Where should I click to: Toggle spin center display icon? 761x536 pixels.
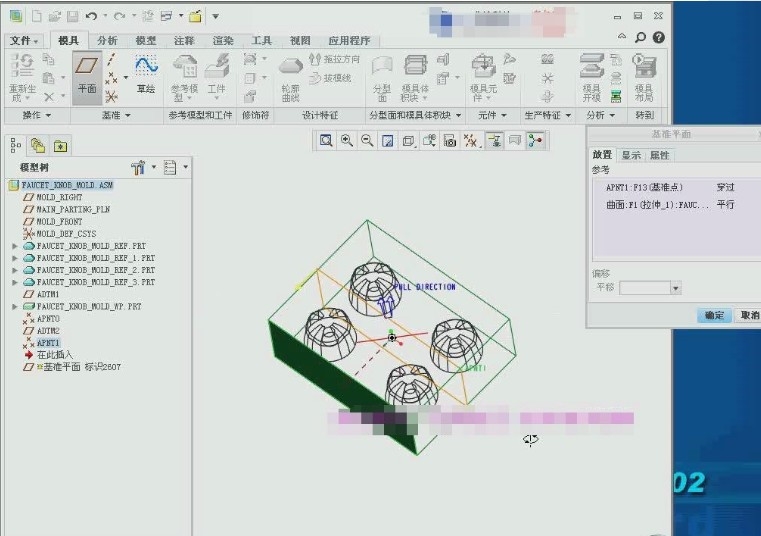[536, 141]
